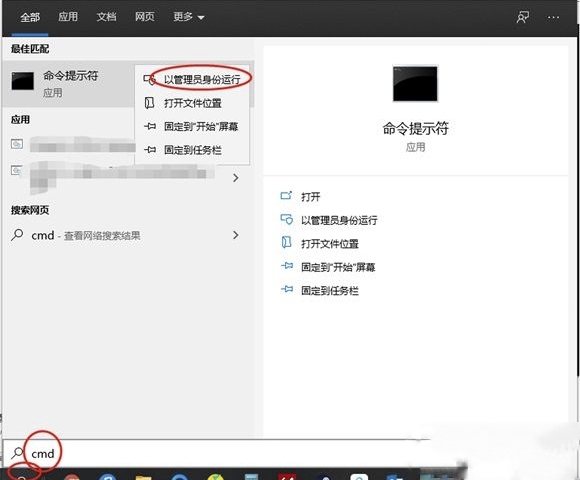The width and height of the screenshot is (580, 480).
Task: Choose 固定到"开始"屏幕 in the context menu
Action: tap(201, 126)
